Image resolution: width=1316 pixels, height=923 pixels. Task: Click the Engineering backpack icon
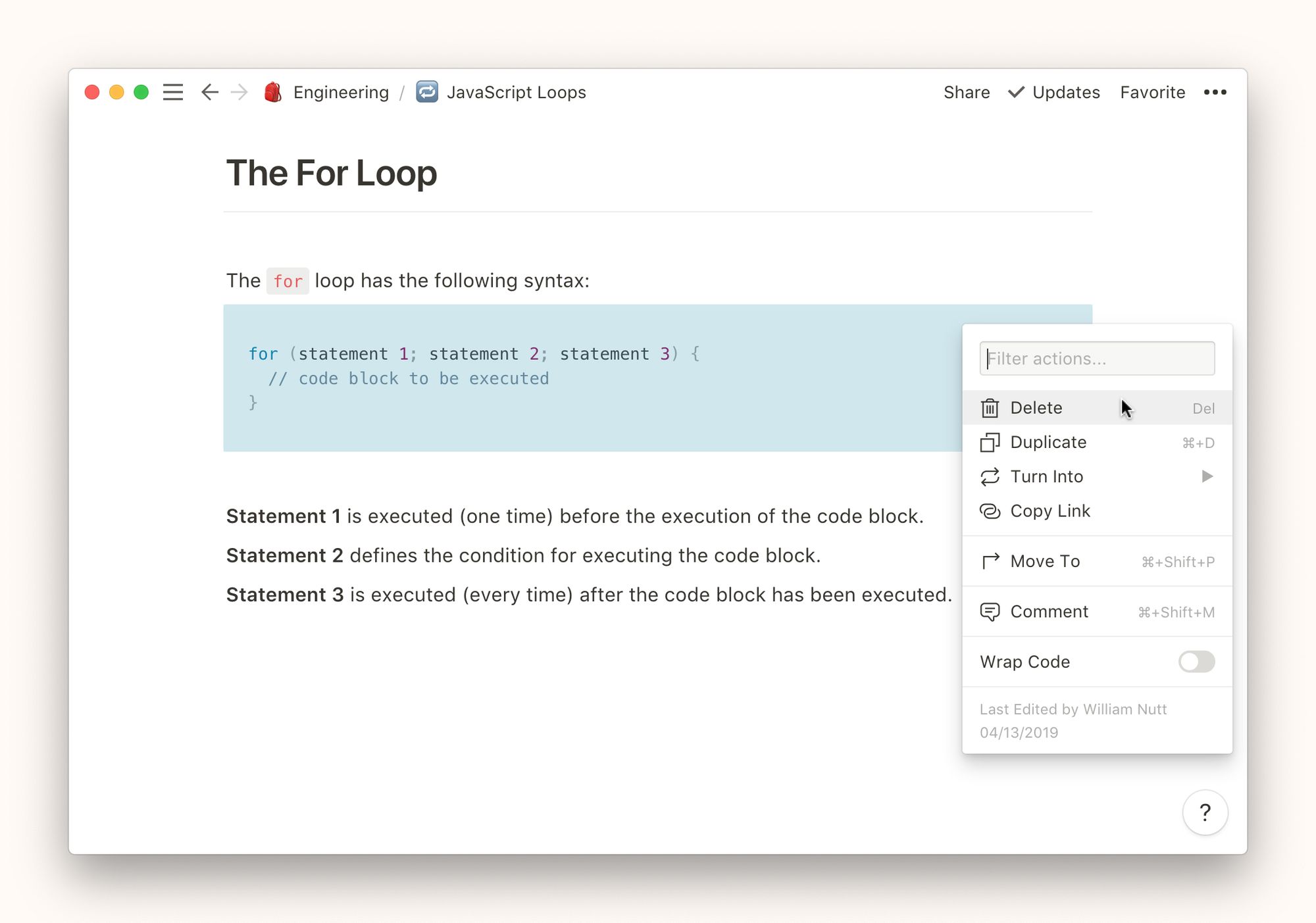pos(272,92)
